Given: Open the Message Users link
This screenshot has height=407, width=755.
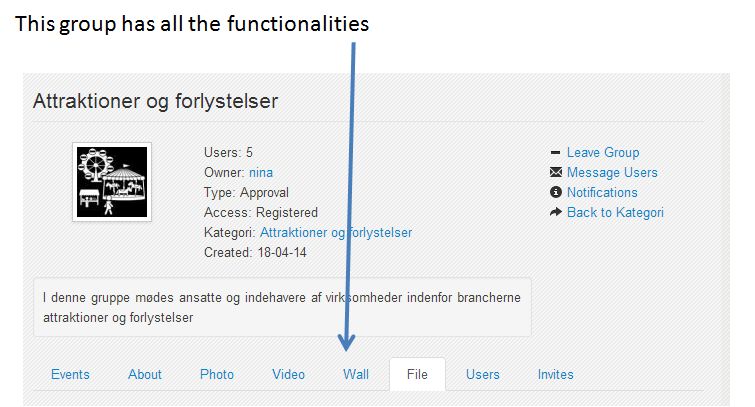Looking at the screenshot, I should (x=612, y=172).
